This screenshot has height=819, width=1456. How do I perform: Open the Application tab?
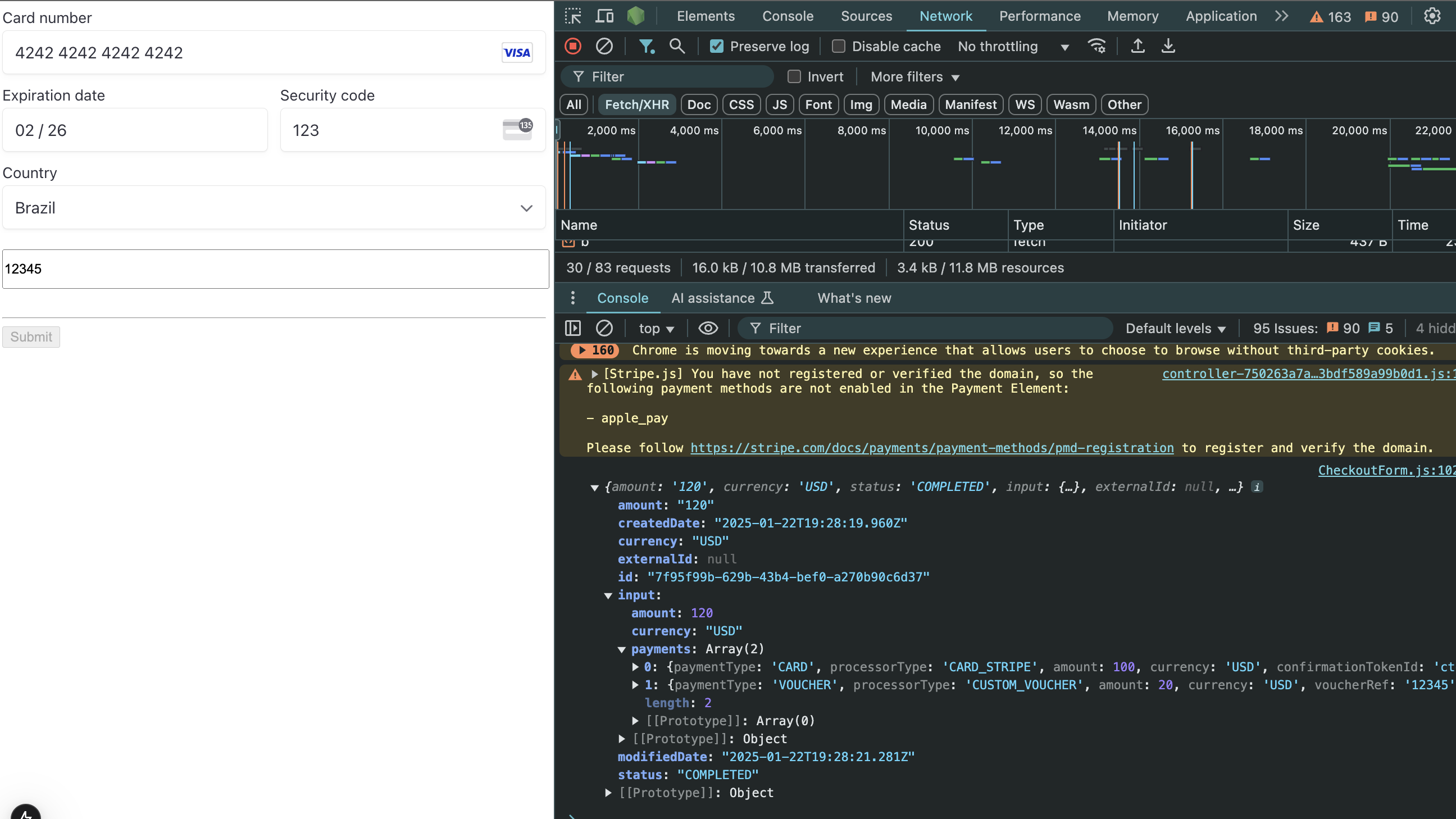point(1220,16)
